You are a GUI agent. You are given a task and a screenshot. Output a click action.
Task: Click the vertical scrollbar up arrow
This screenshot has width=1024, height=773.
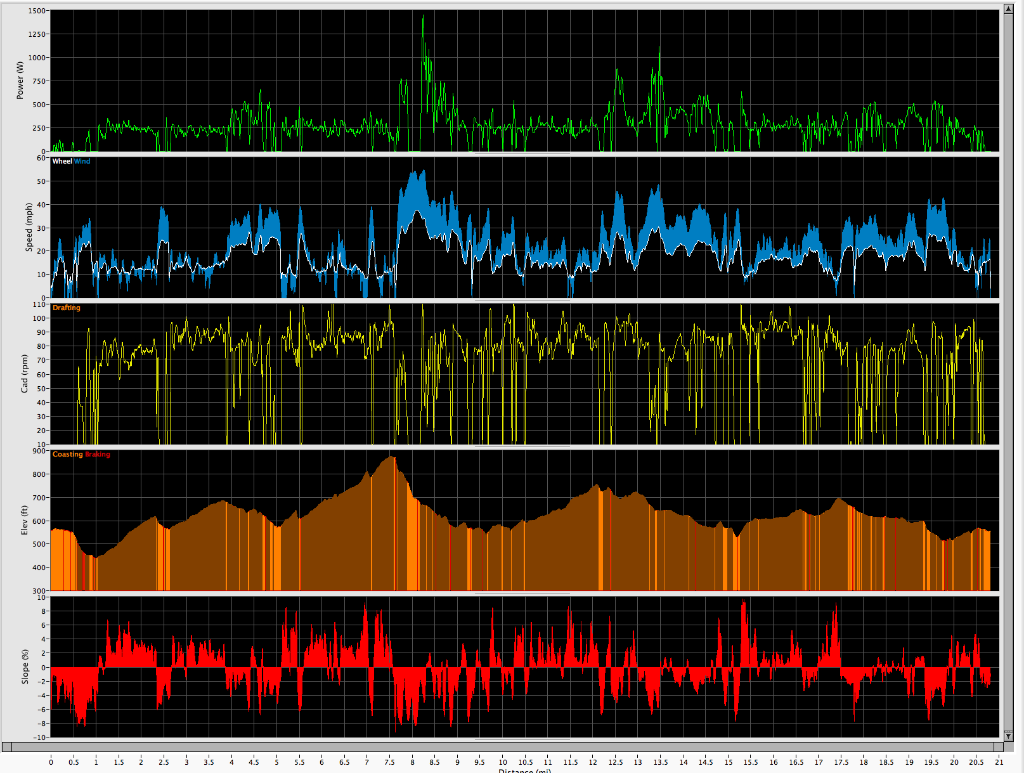pyautogui.click(x=1009, y=11)
